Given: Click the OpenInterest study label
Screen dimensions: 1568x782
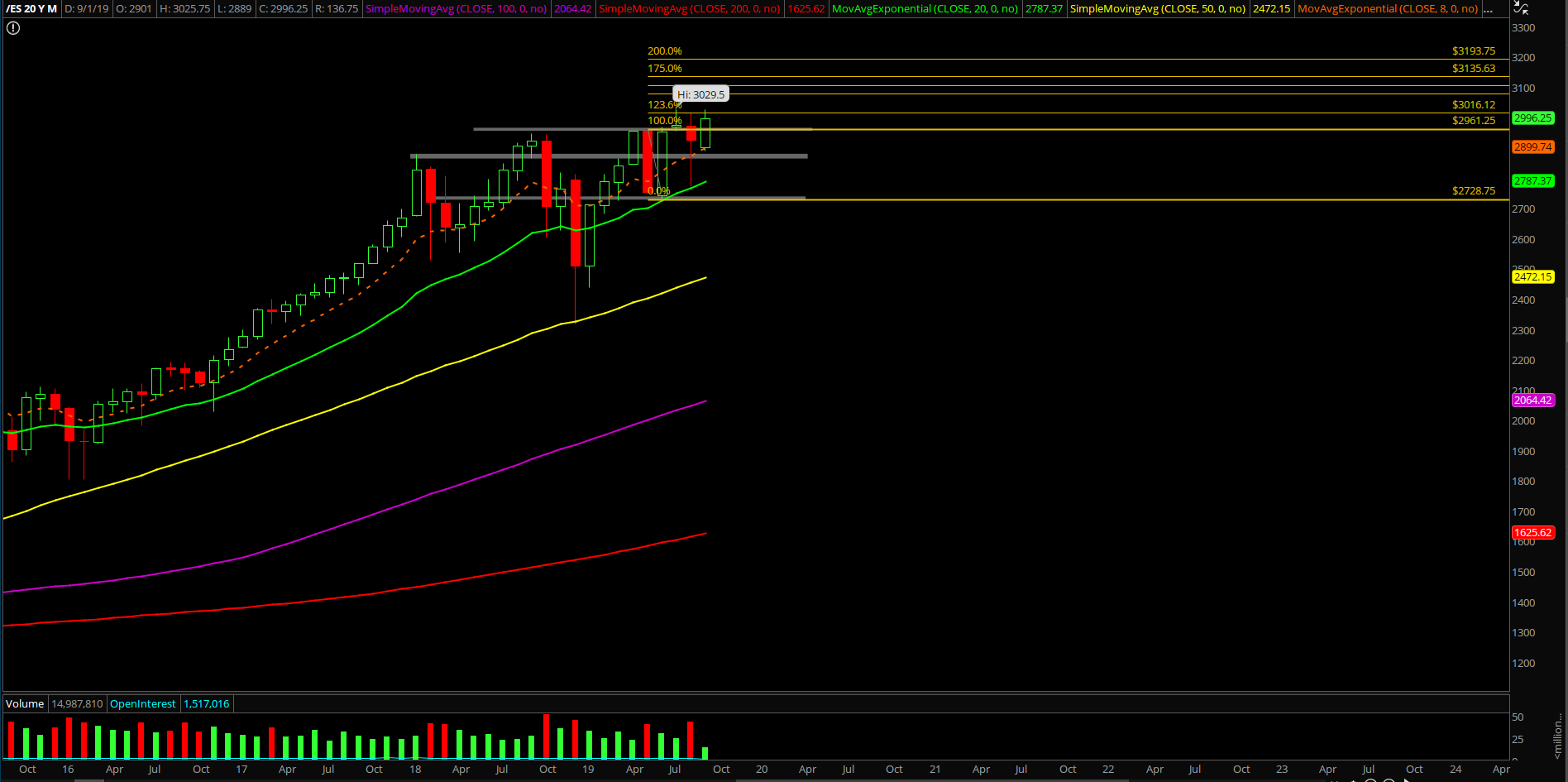Looking at the screenshot, I should [143, 704].
